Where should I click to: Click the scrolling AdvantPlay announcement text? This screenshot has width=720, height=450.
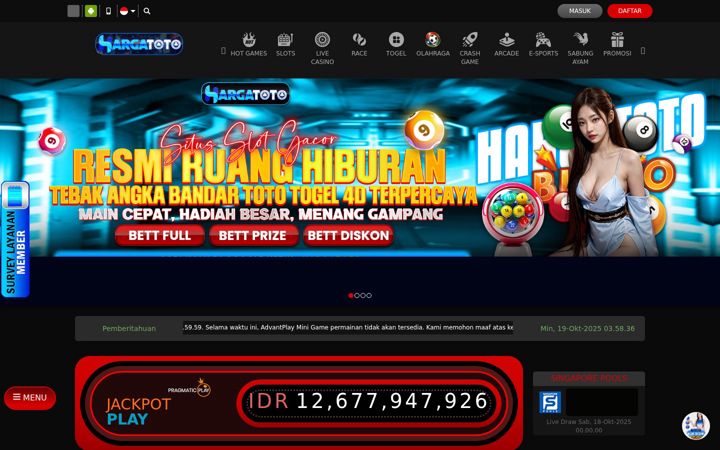[348, 327]
